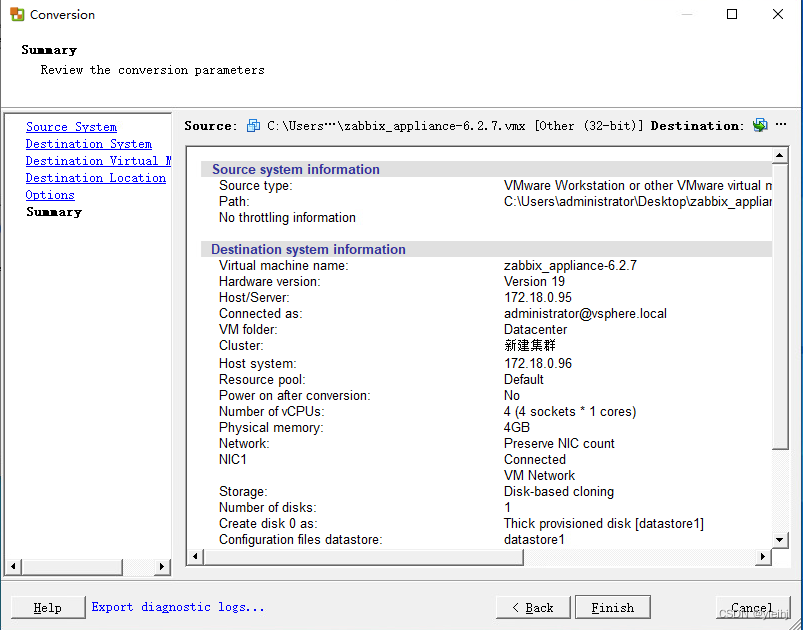Cancel the conversion wizard
This screenshot has height=630, width=803.
pyautogui.click(x=752, y=607)
